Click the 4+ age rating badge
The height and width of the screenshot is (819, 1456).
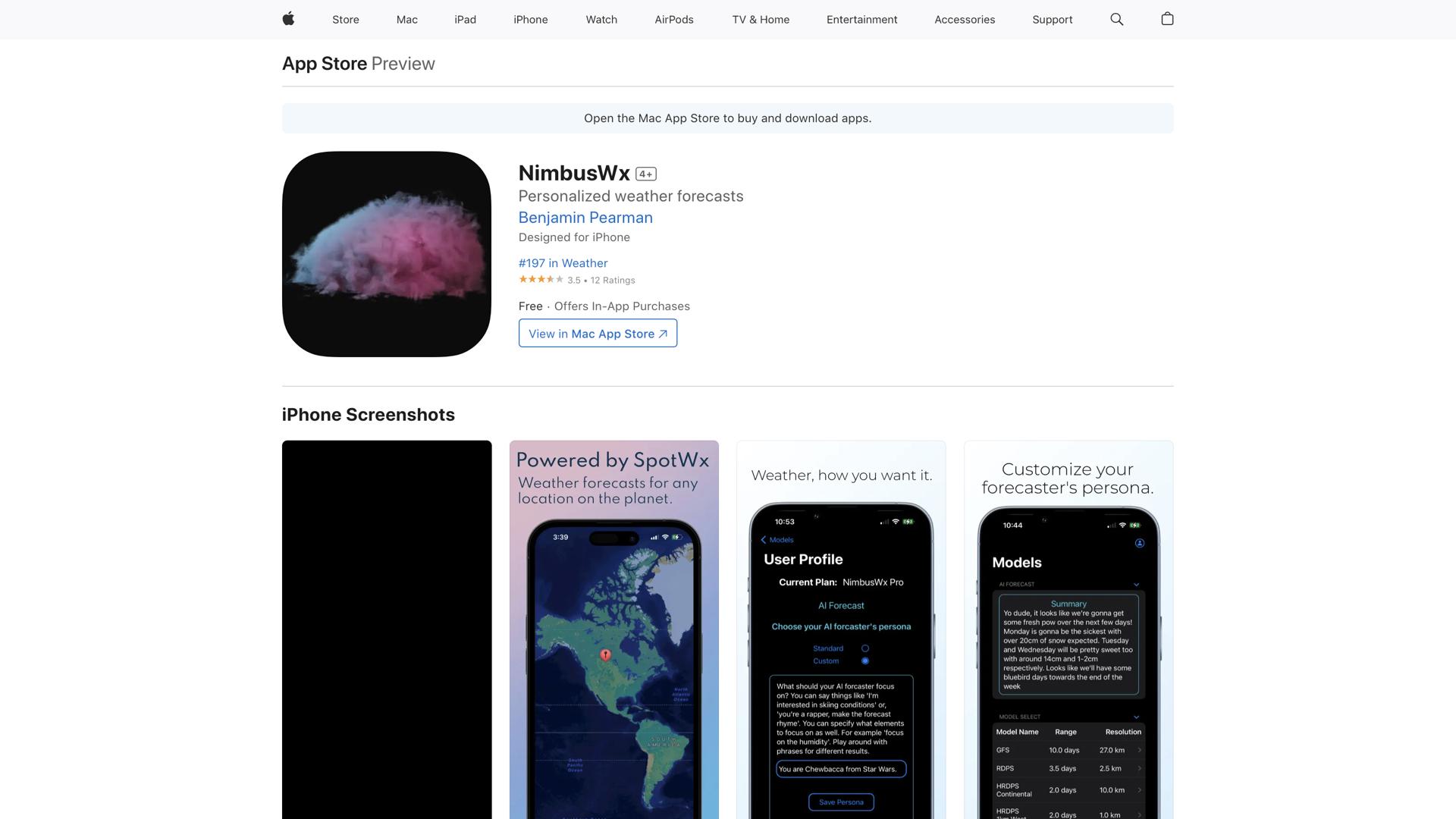point(645,174)
